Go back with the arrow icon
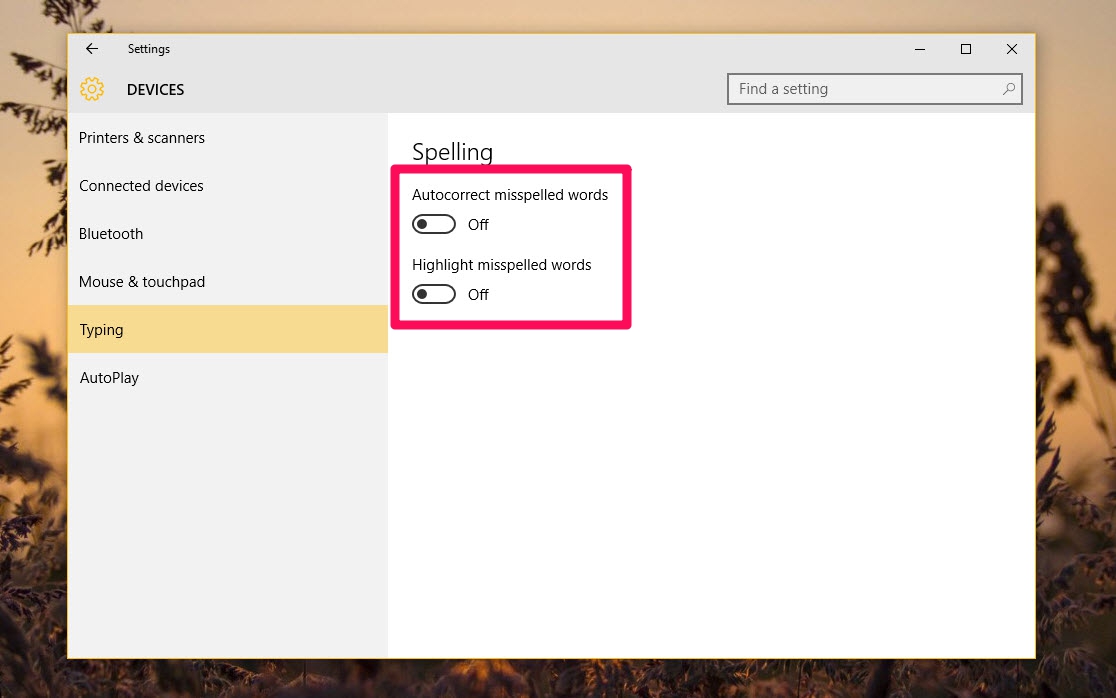 point(92,48)
